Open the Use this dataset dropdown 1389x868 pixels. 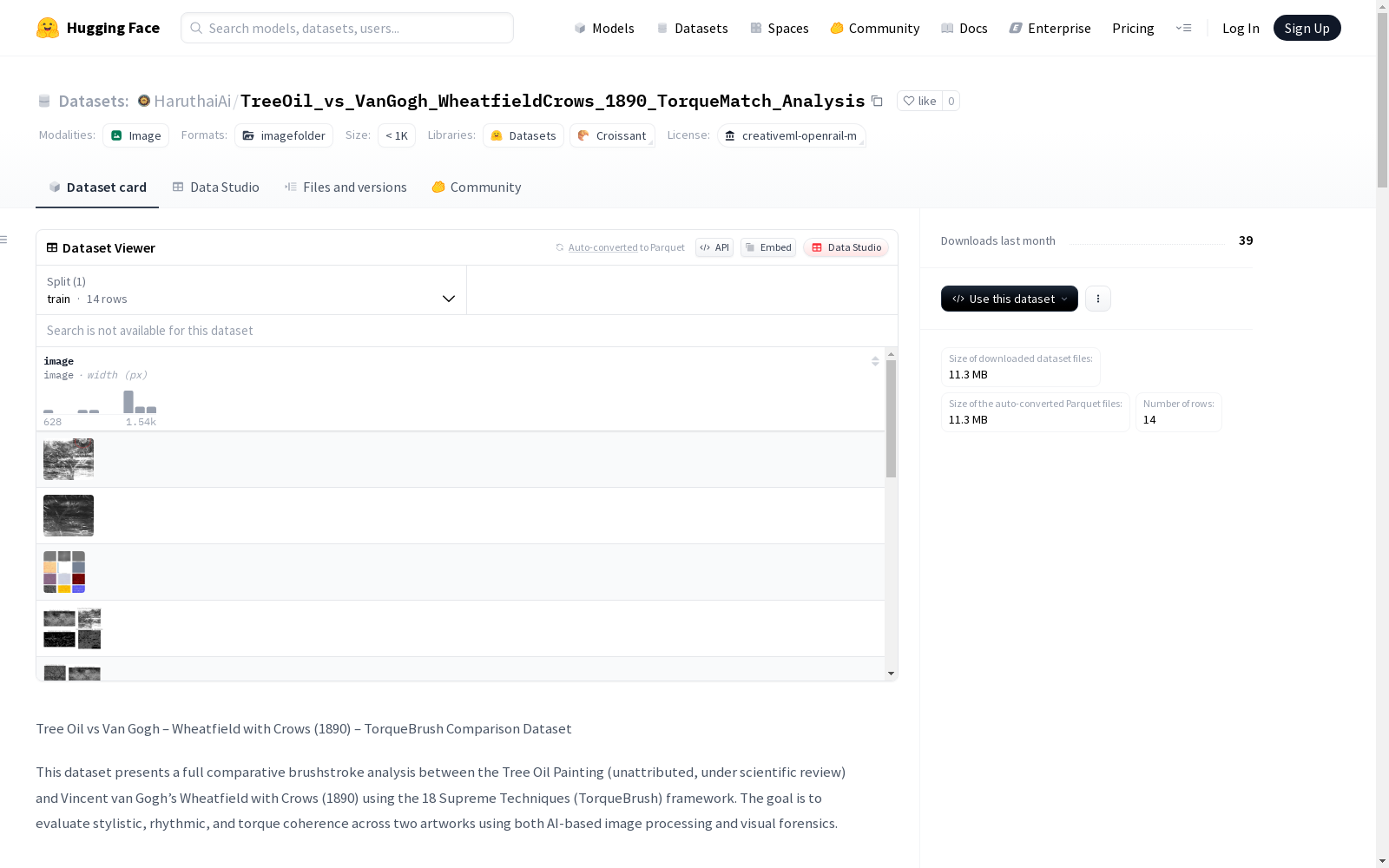coord(1010,299)
